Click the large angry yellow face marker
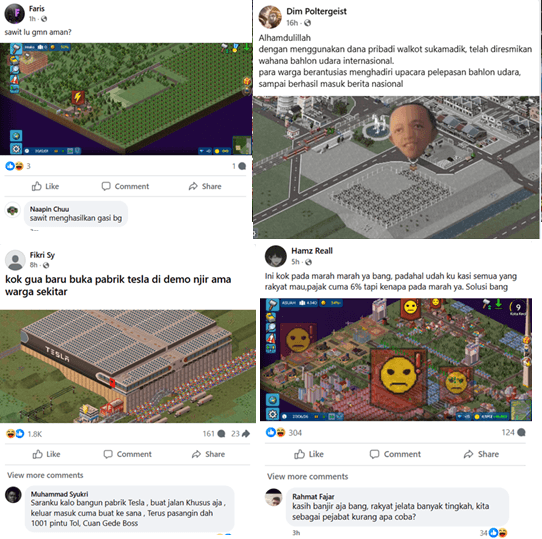Image resolution: width=542 pixels, height=539 pixels. pos(398,375)
